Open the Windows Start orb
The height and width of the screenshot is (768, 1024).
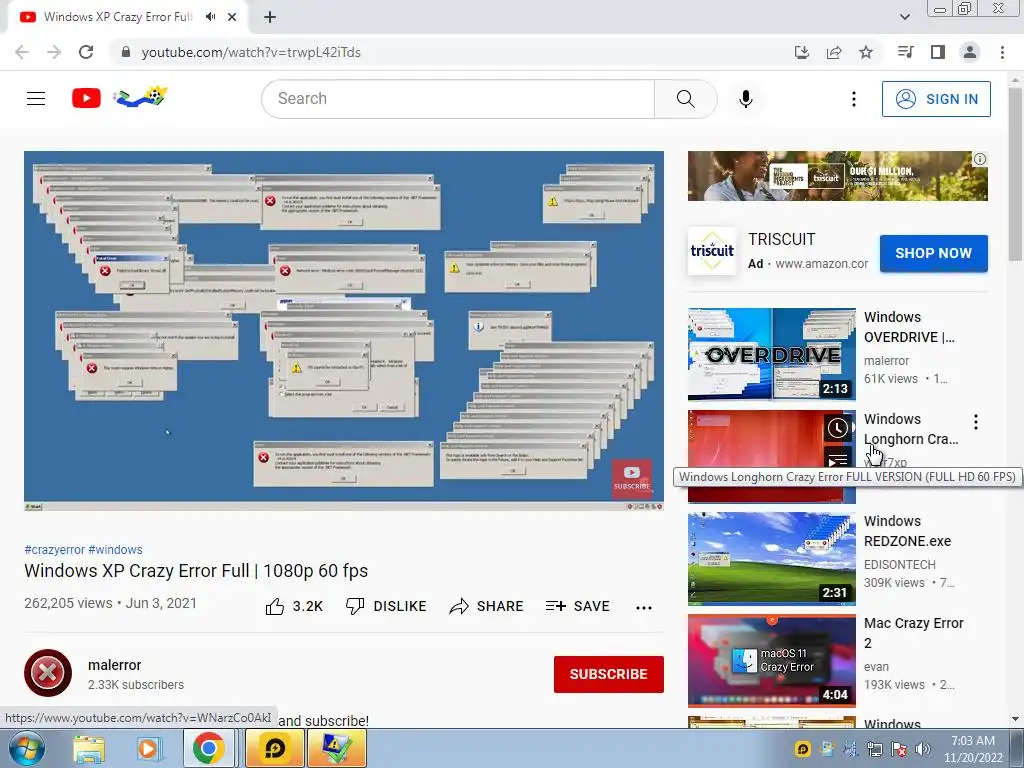[26, 748]
